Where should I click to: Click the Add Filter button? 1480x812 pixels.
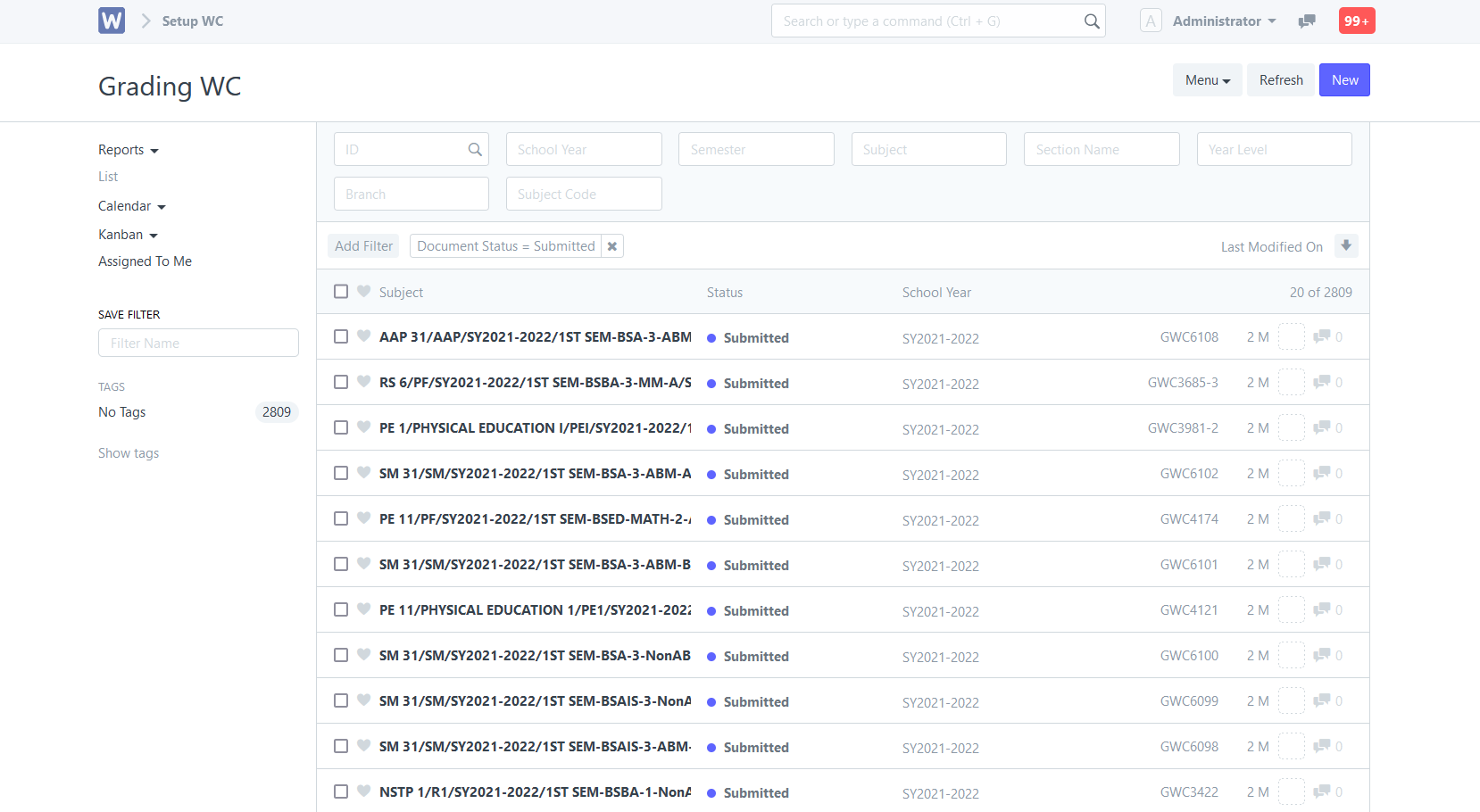(x=363, y=246)
